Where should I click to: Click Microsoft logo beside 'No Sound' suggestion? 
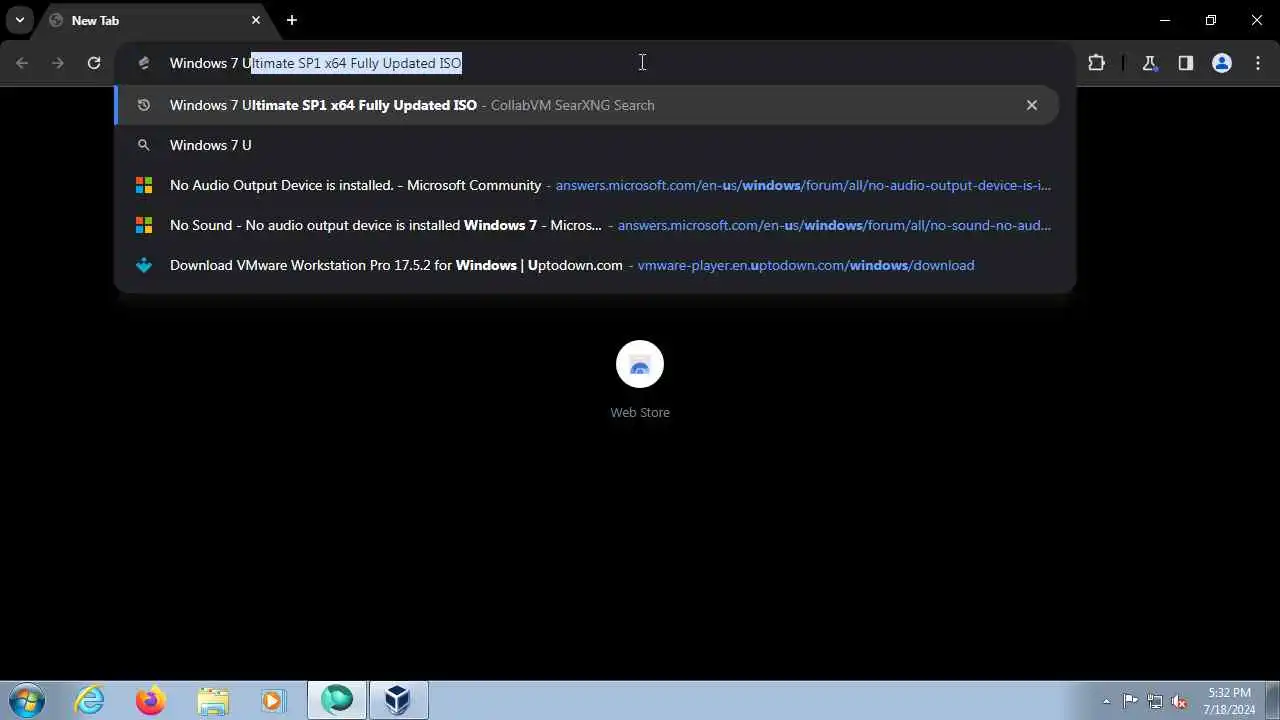click(144, 225)
